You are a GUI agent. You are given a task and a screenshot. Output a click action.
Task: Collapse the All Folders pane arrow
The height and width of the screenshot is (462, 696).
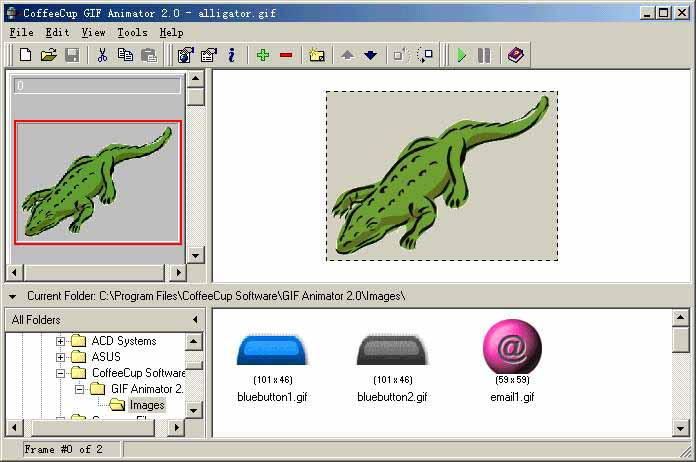pyautogui.click(x=195, y=320)
